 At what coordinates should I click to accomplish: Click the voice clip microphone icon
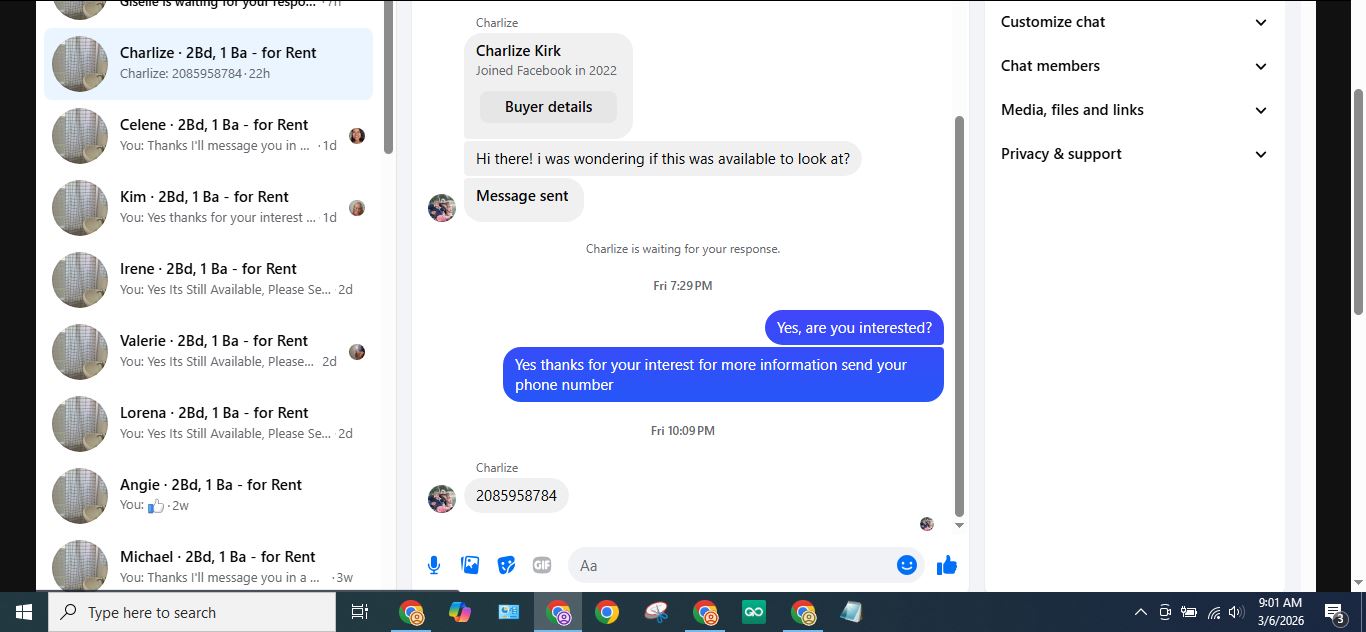click(x=434, y=565)
